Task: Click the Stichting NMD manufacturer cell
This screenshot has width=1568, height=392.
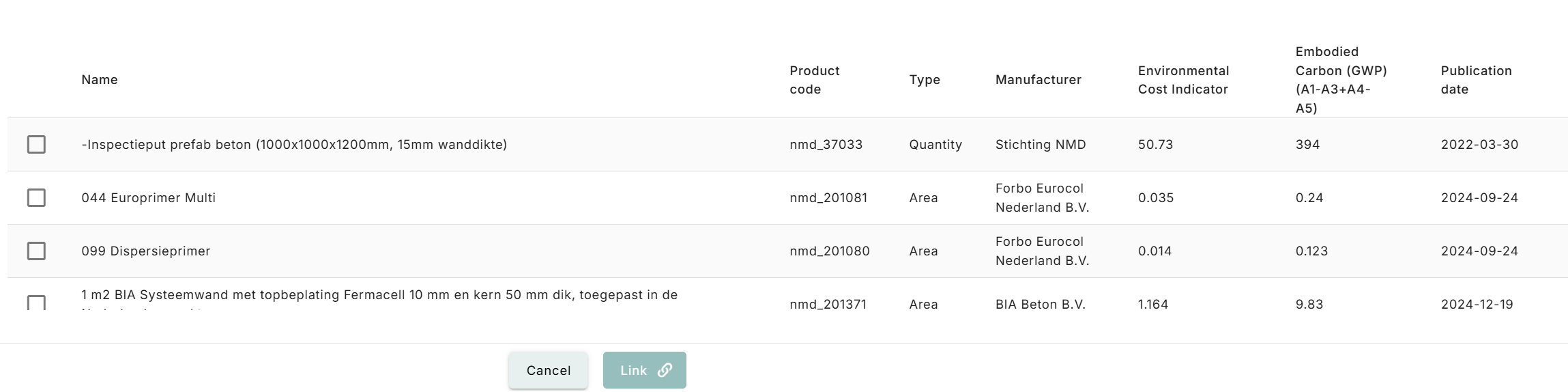Action: coord(1040,145)
